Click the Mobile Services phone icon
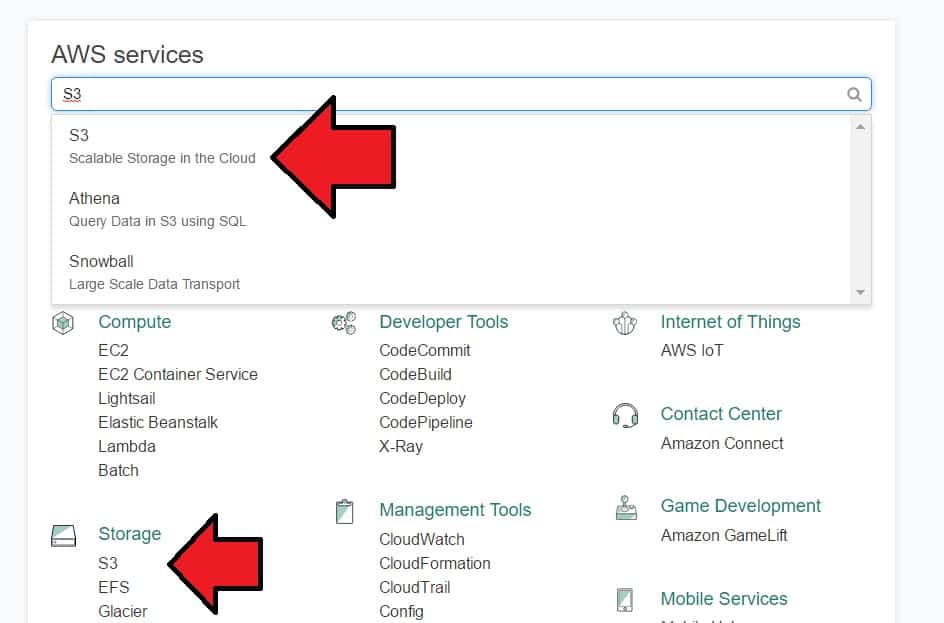Image resolution: width=944 pixels, height=623 pixels. (626, 600)
